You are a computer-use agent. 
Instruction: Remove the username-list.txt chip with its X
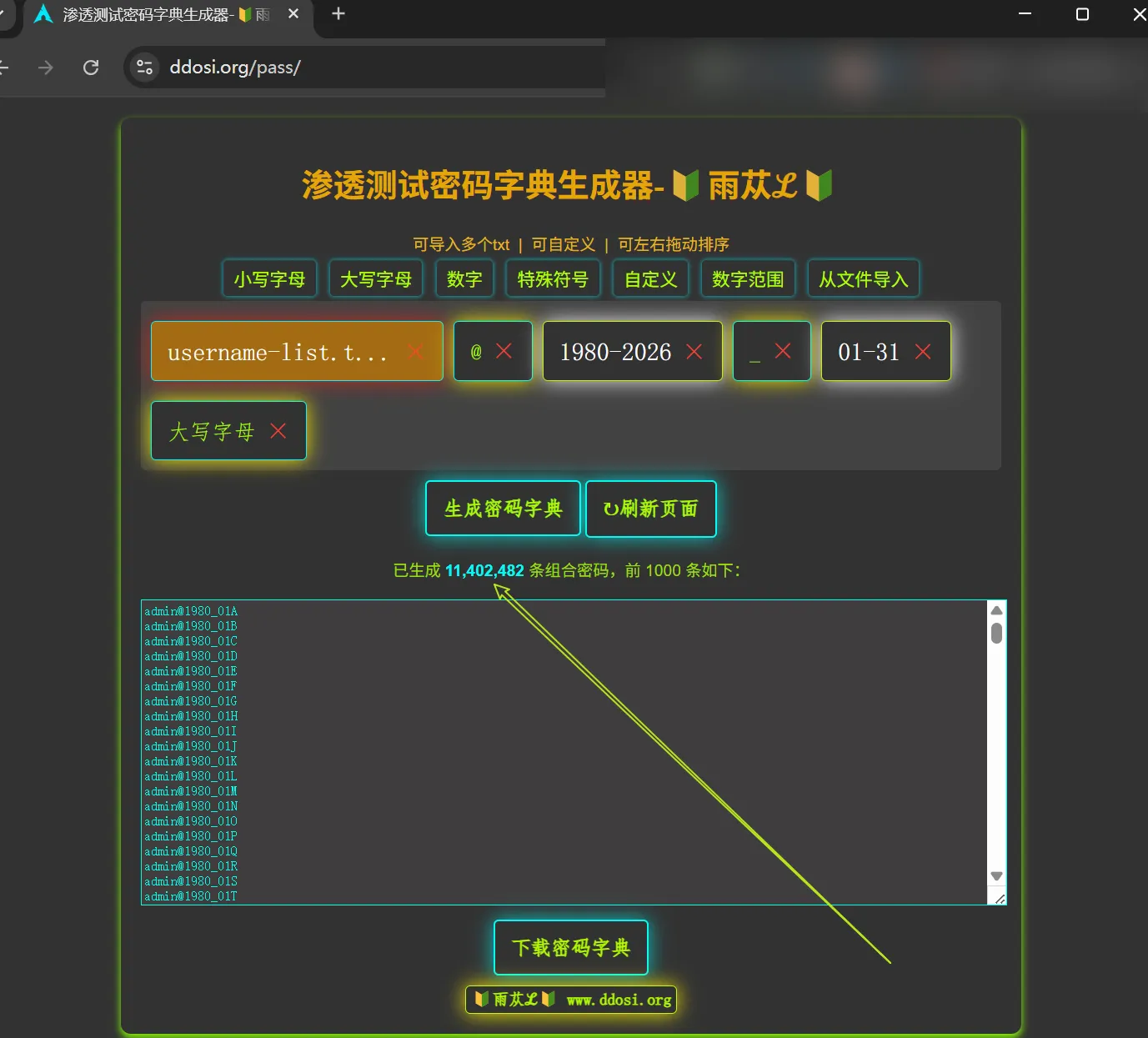[x=415, y=352]
